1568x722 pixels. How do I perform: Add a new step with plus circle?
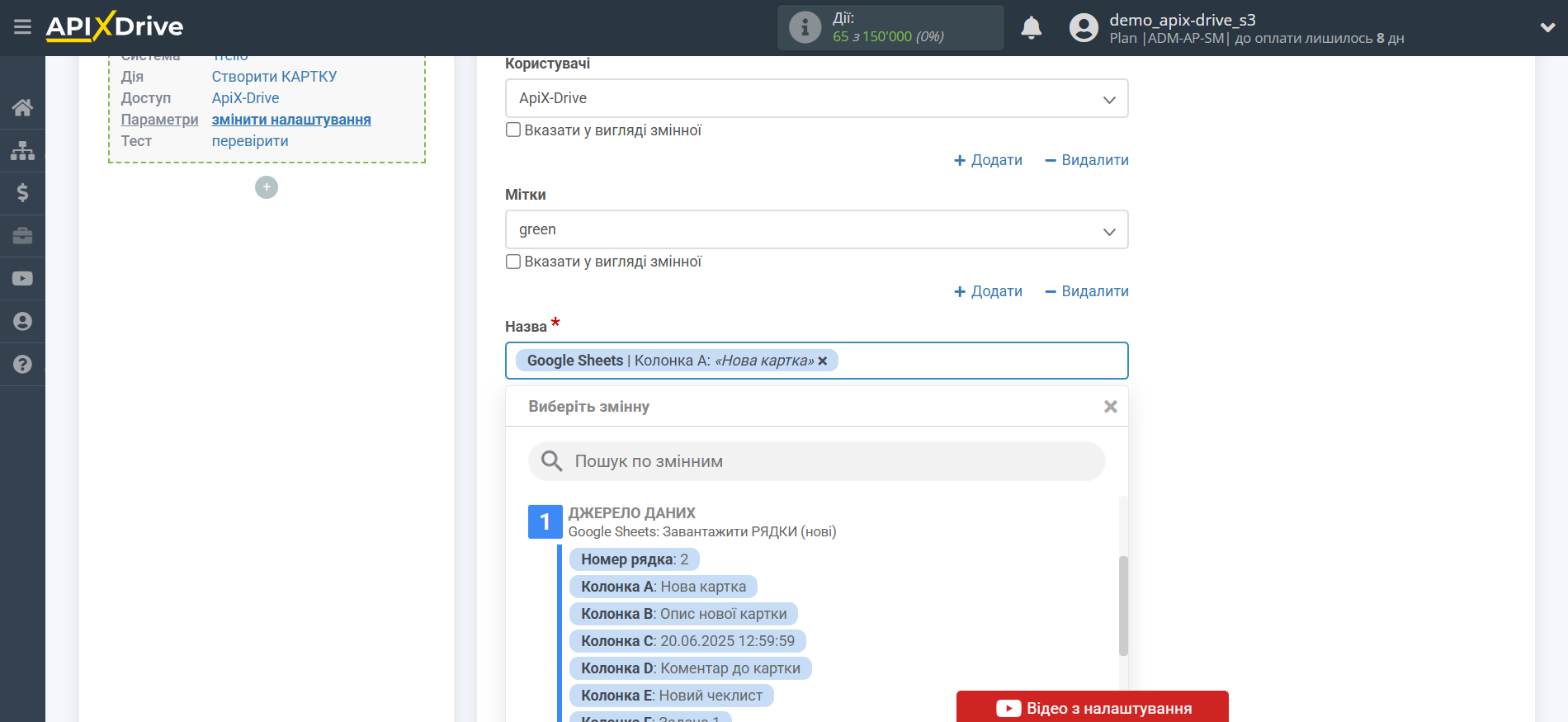266,187
